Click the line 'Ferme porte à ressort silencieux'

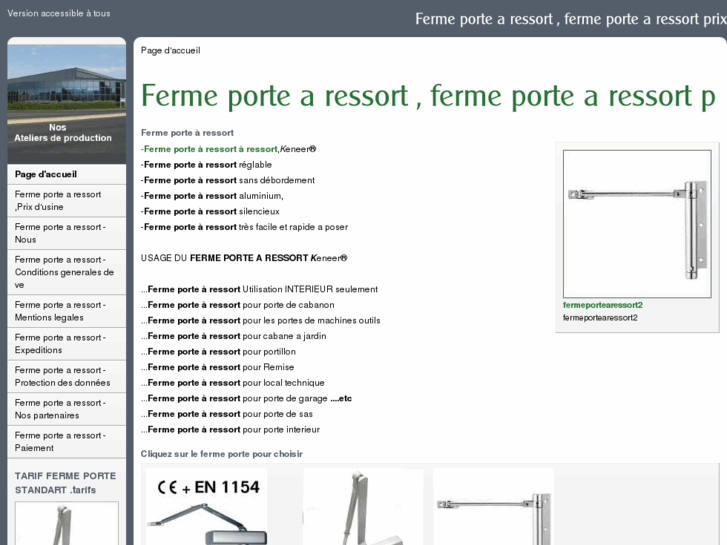[x=210, y=212]
